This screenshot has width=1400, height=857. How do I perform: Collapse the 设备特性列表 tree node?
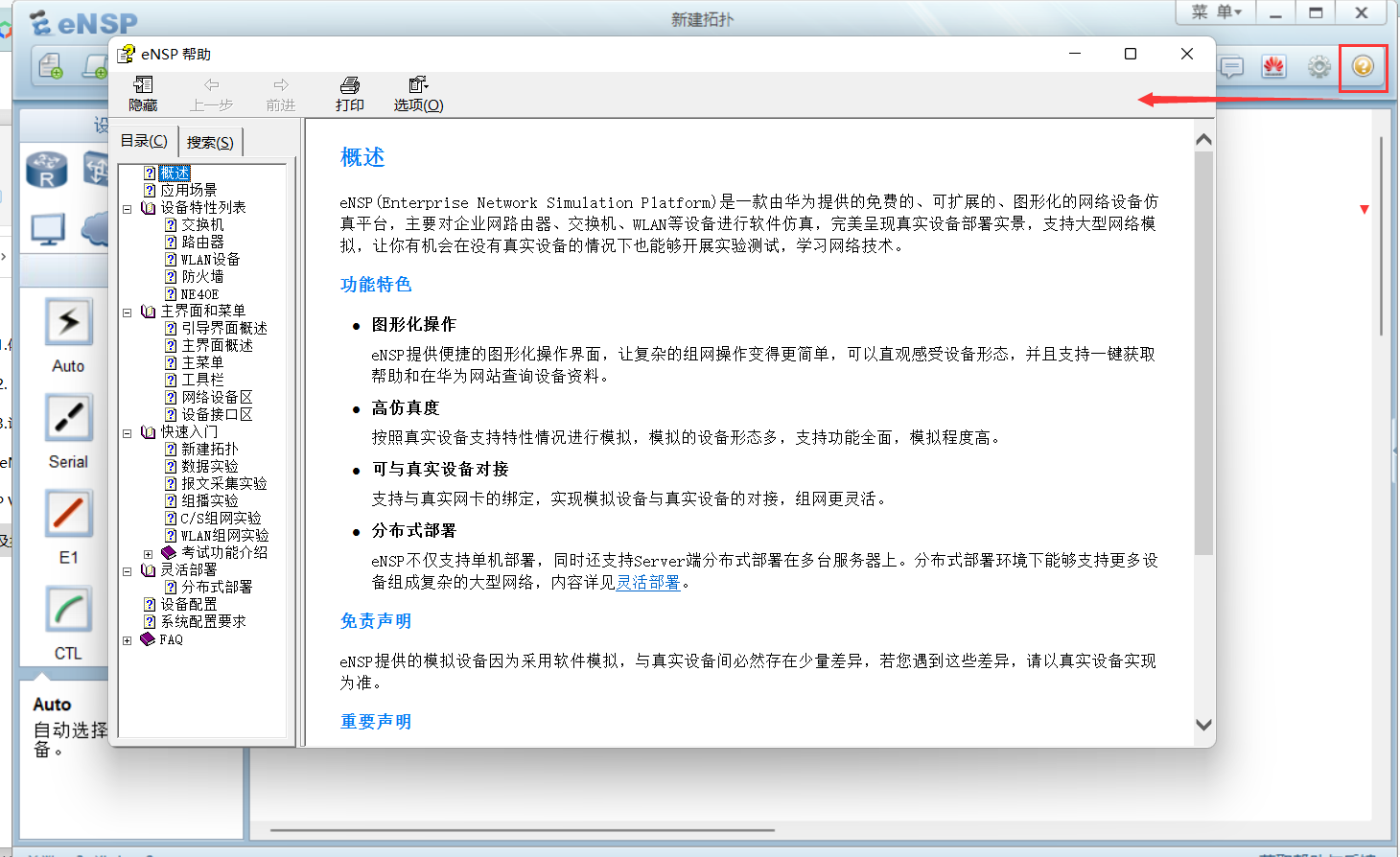127,208
